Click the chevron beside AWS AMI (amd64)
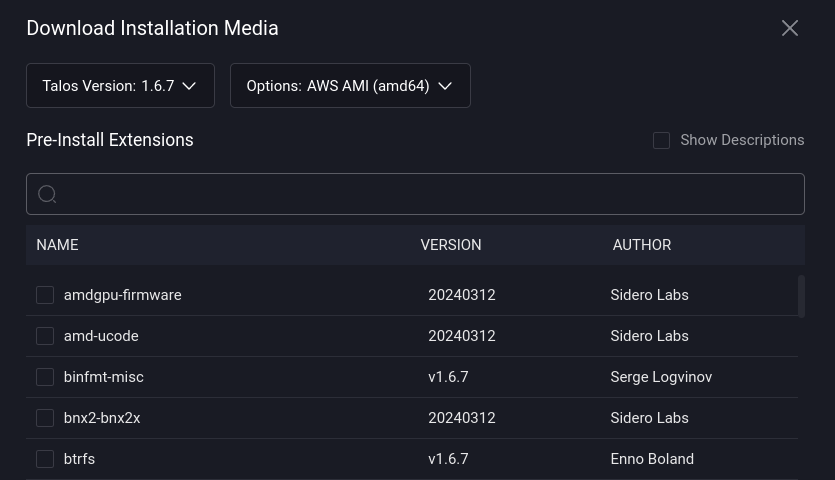Viewport: 835px width, 480px height. [x=445, y=86]
